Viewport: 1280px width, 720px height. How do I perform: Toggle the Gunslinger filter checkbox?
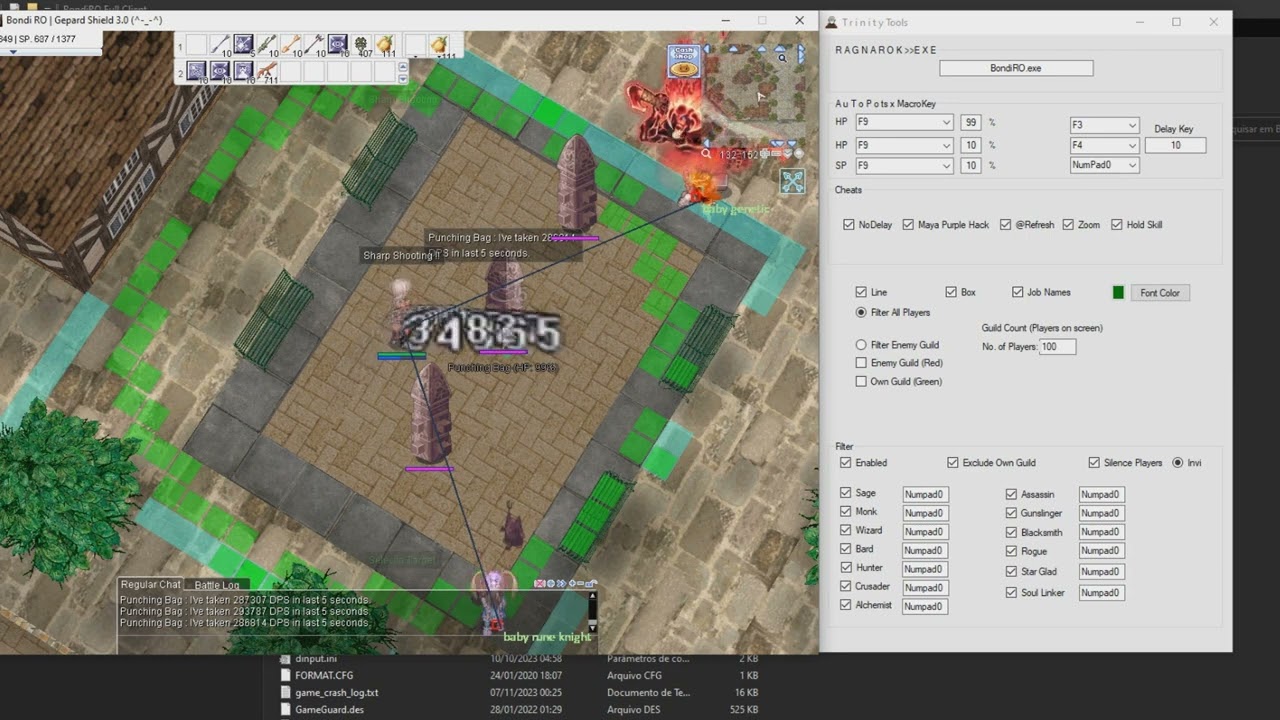pos(1012,513)
